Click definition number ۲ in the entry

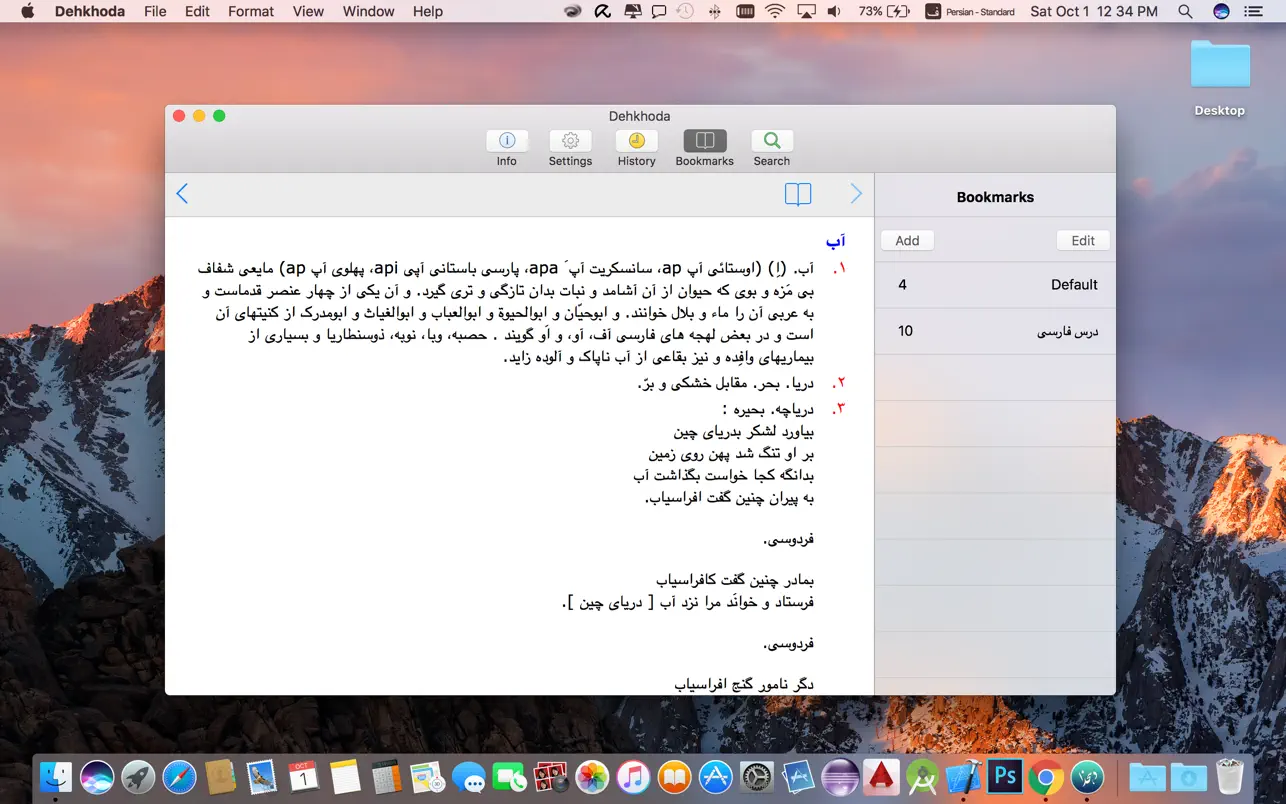pos(838,382)
